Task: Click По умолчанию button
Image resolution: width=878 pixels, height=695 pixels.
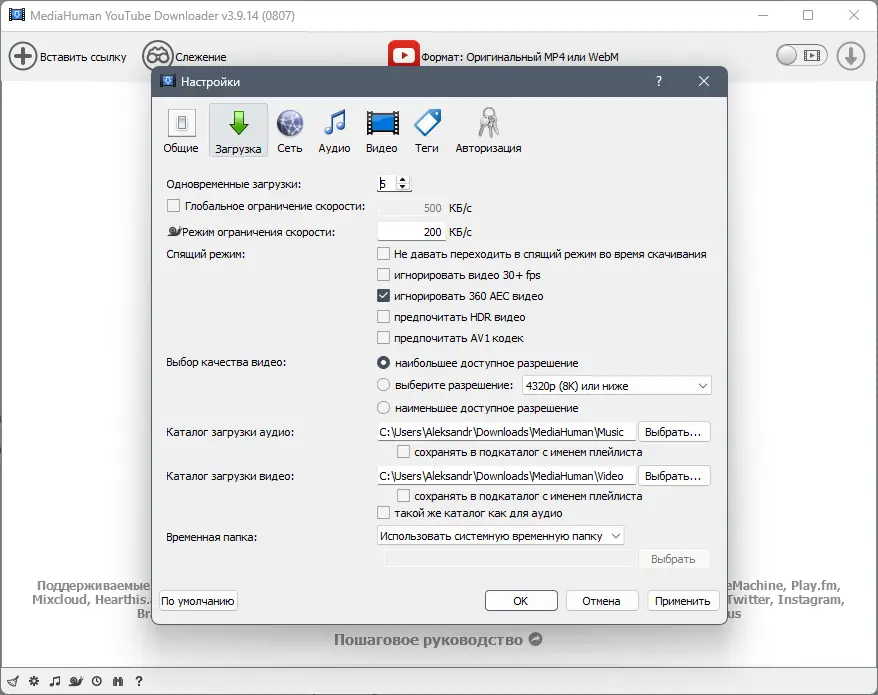Action: point(198,601)
